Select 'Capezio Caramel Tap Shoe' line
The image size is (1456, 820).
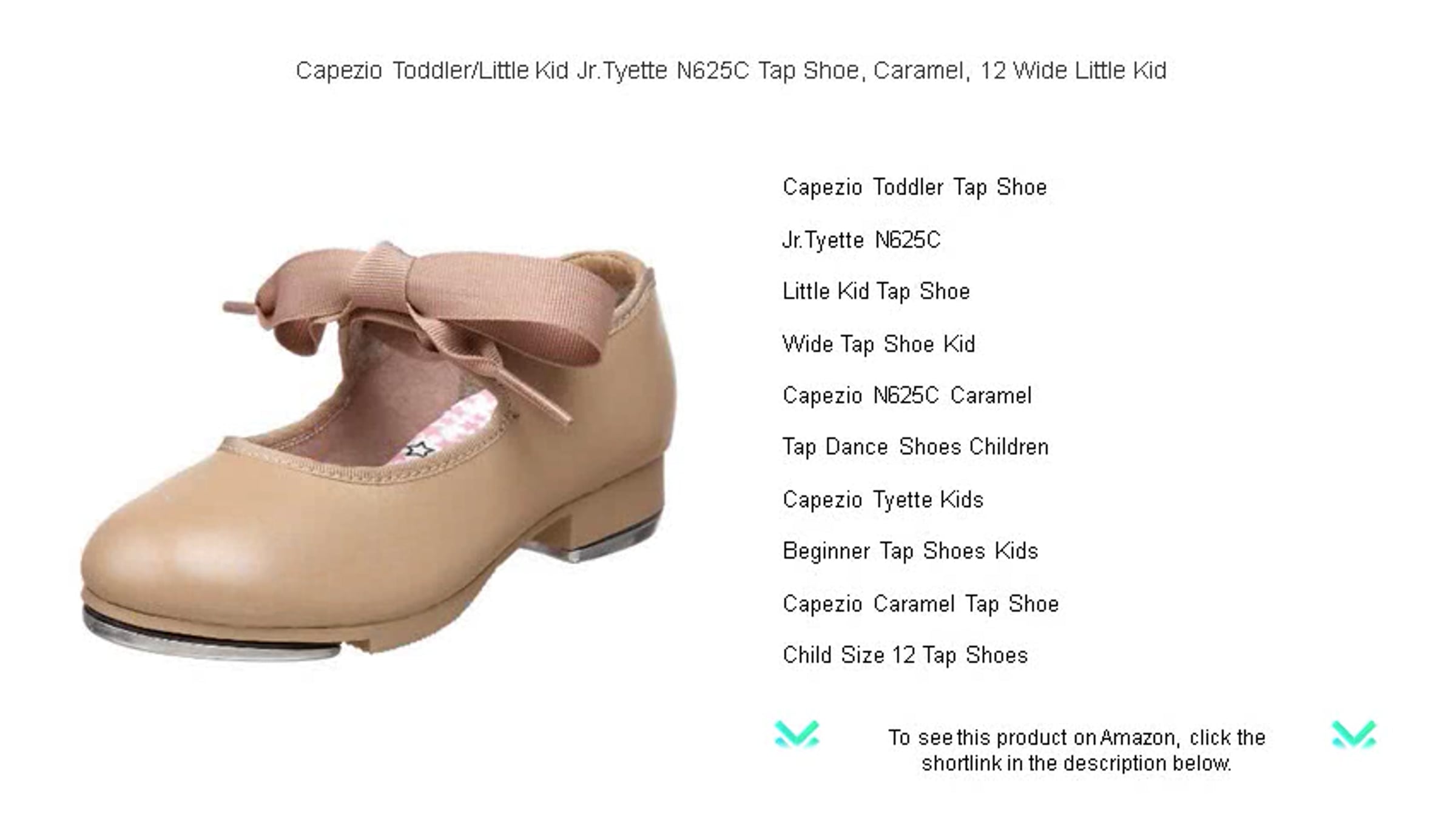(920, 604)
